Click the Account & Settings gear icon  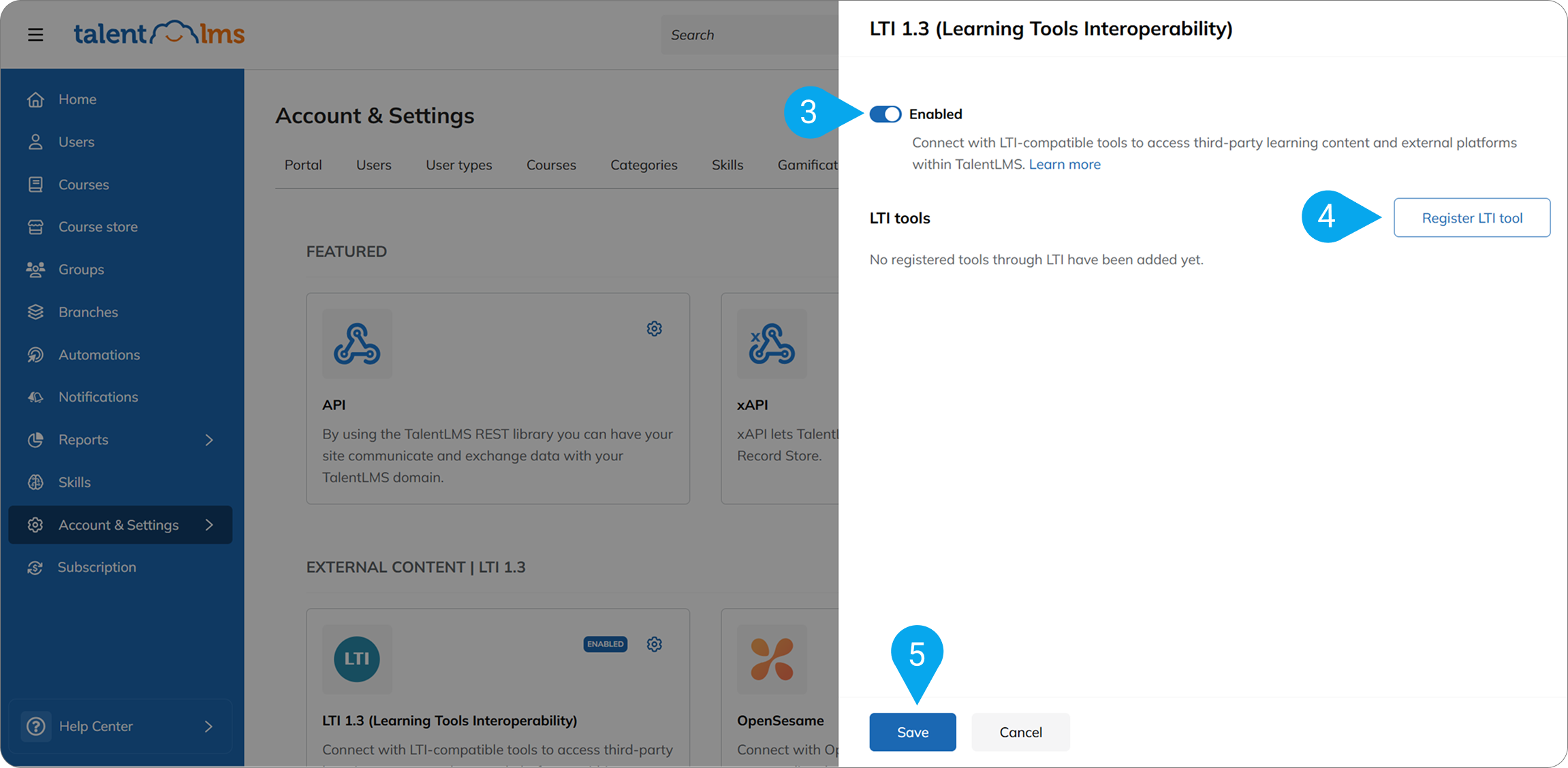tap(35, 525)
